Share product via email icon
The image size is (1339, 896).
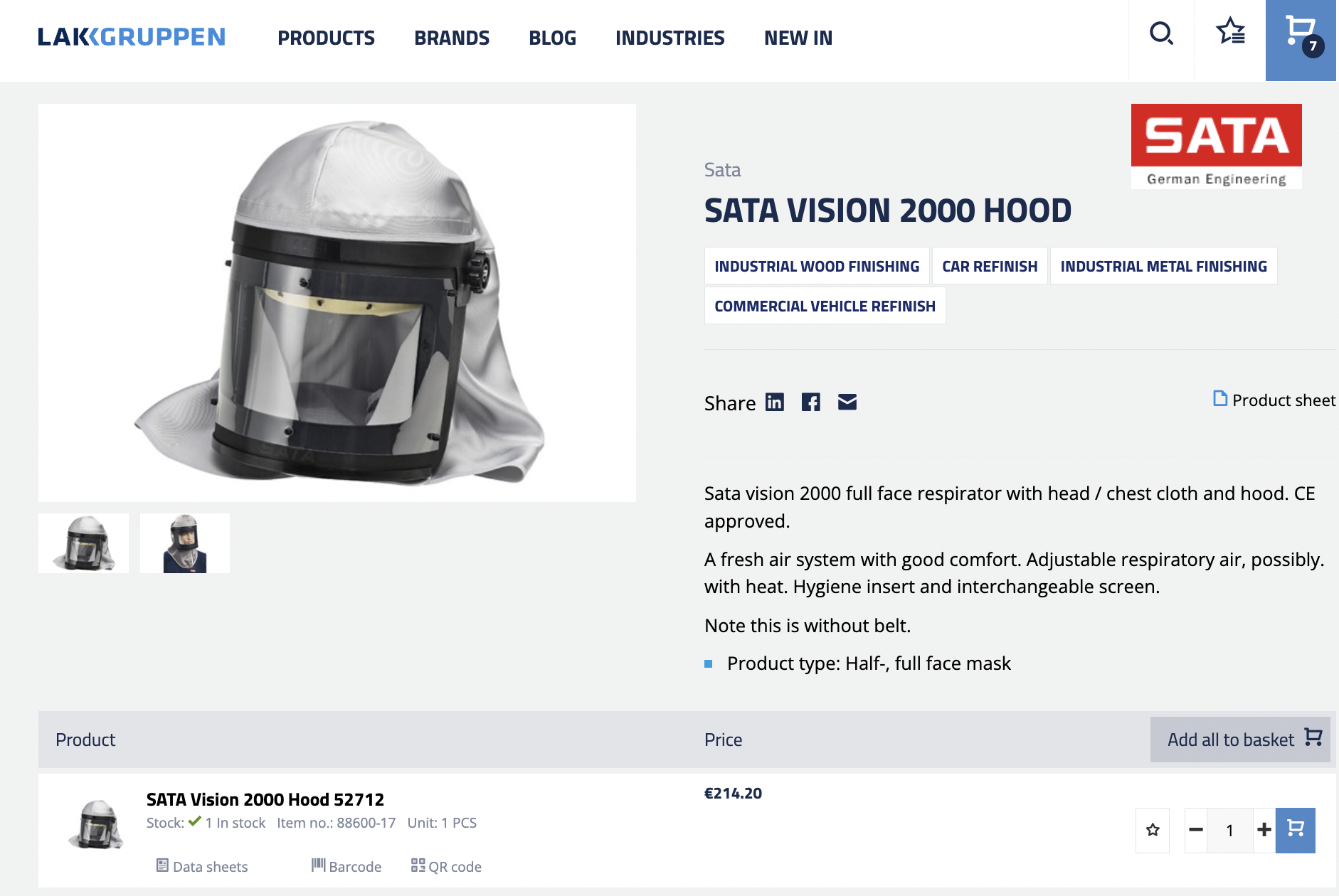(847, 402)
